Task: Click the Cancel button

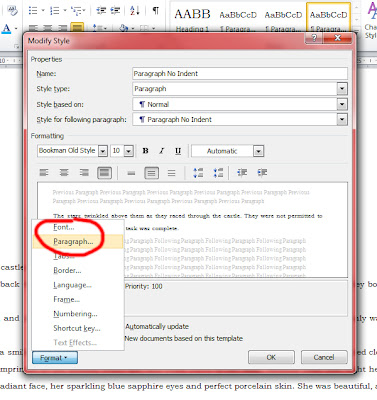Action: pos(324,357)
